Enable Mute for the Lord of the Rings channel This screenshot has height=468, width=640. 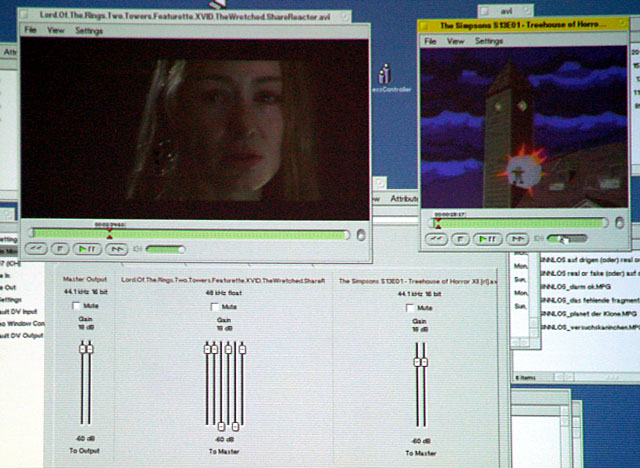click(216, 306)
